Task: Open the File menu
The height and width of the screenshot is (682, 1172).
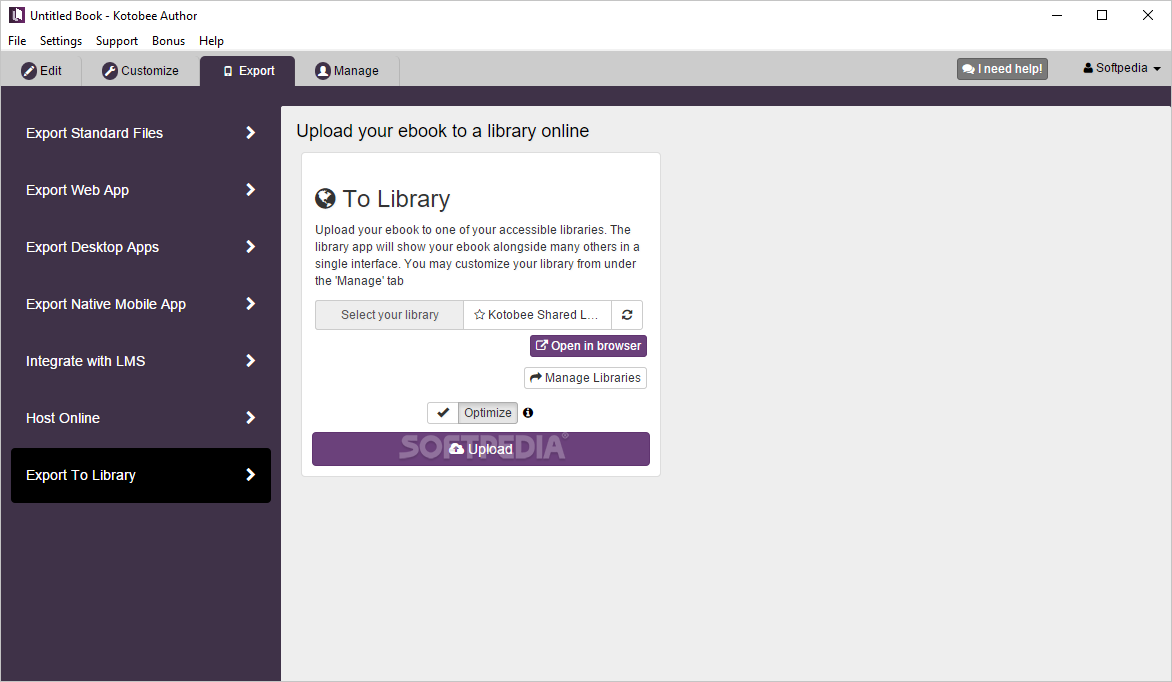Action: (x=17, y=41)
